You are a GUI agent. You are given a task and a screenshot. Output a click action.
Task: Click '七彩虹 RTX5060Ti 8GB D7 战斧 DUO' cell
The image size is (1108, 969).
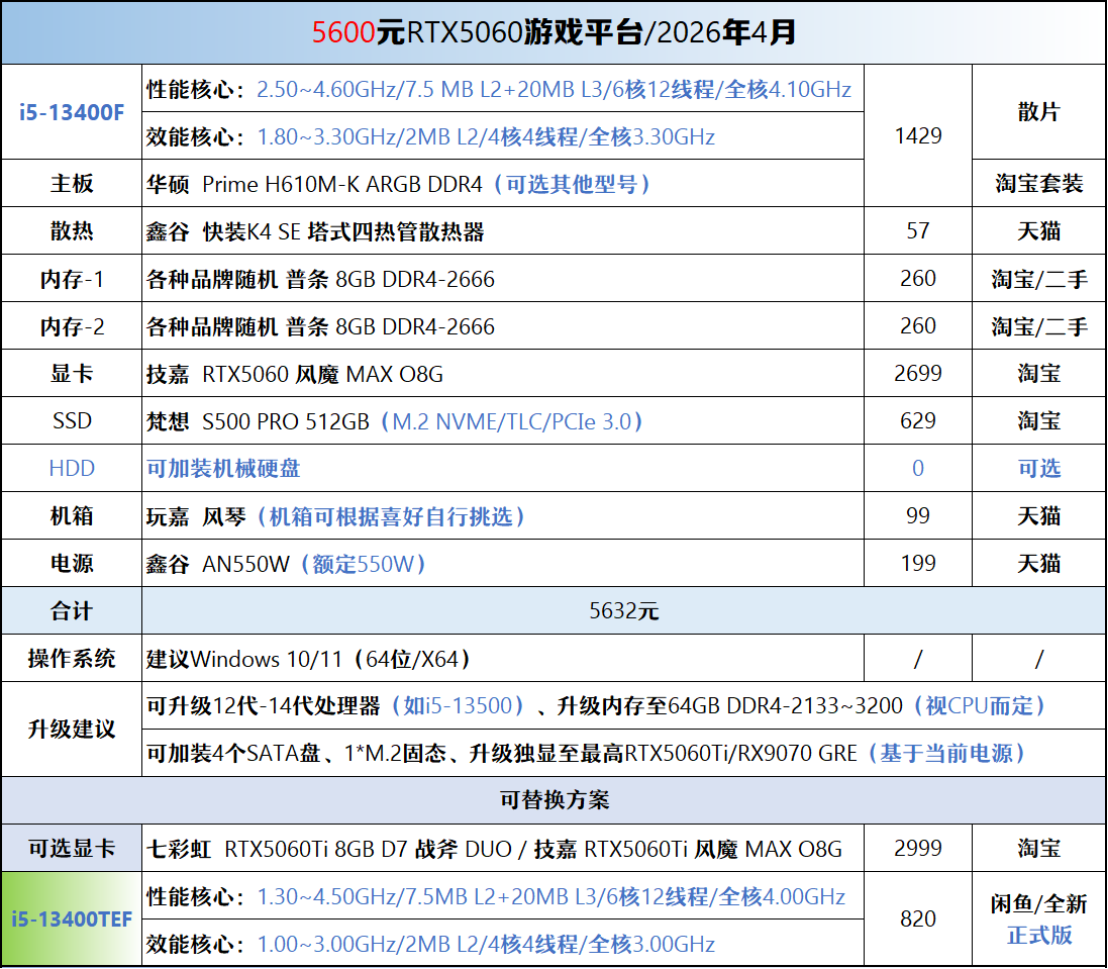point(502,848)
